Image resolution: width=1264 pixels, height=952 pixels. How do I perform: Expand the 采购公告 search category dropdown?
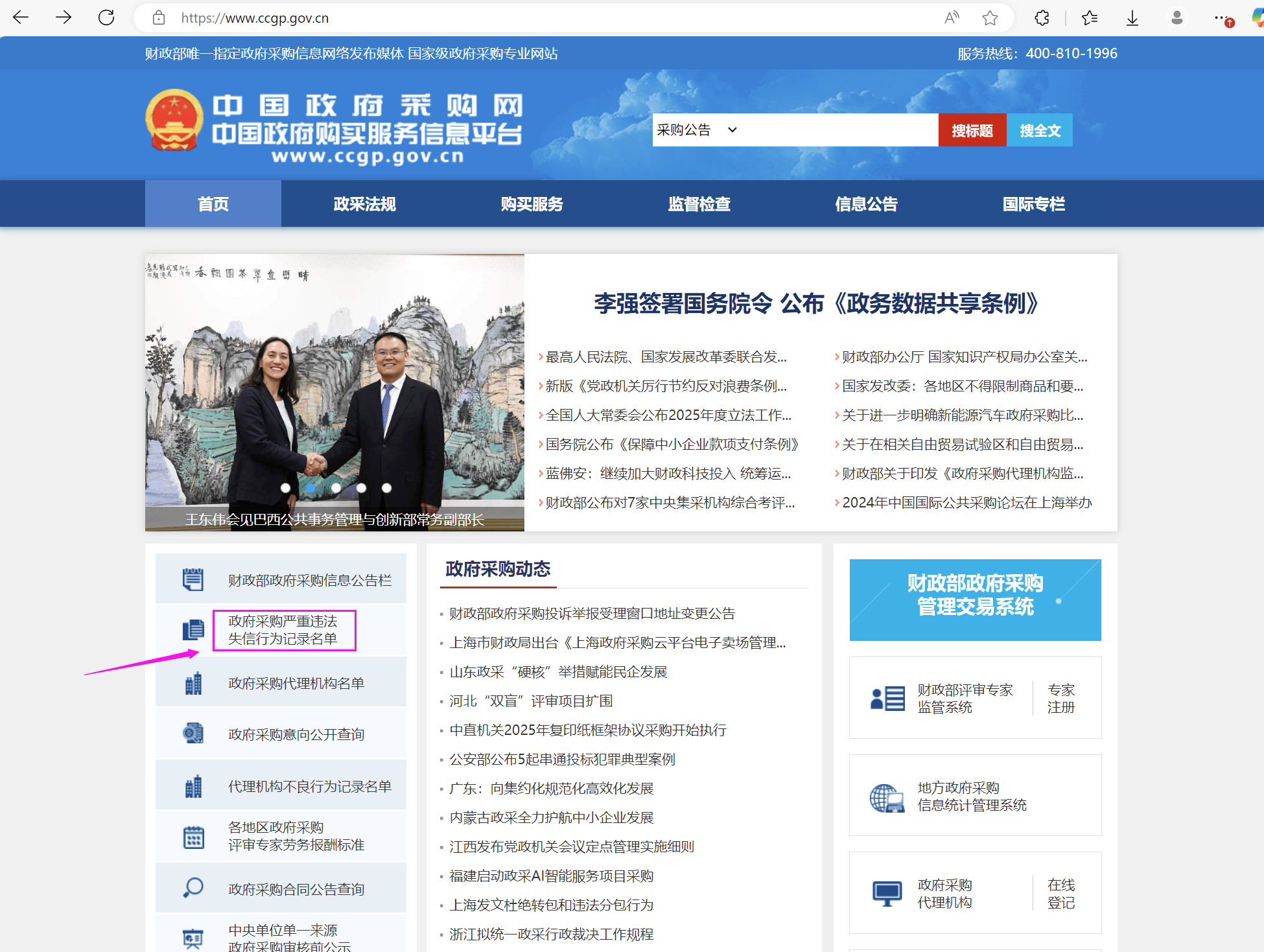696,130
